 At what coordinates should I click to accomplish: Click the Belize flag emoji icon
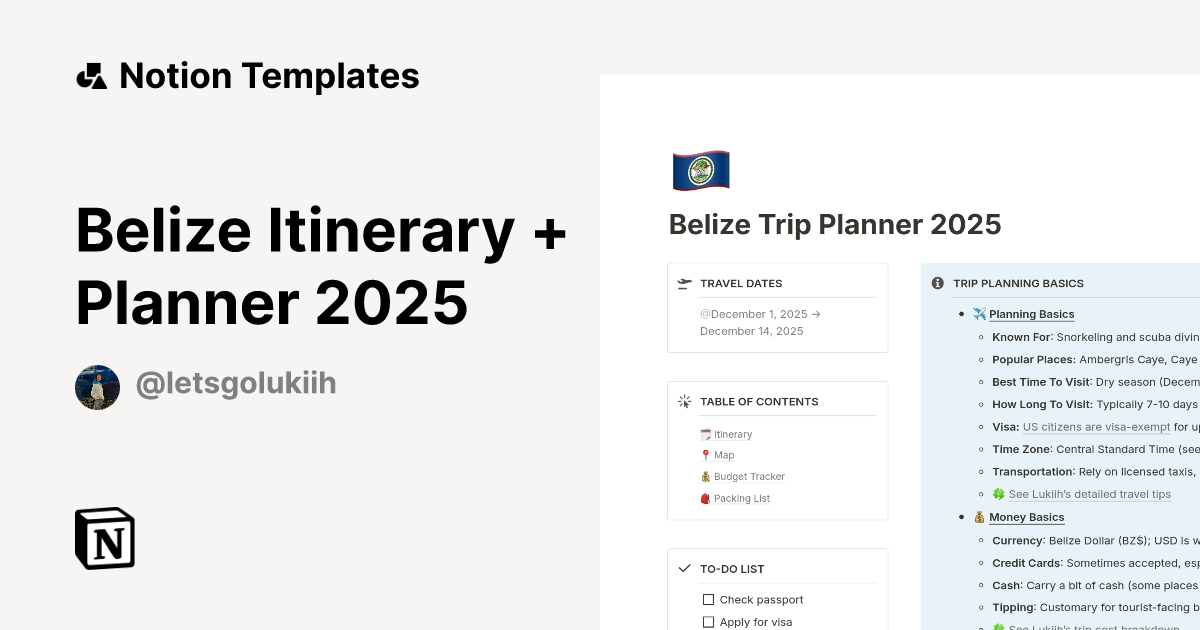[x=700, y=169]
